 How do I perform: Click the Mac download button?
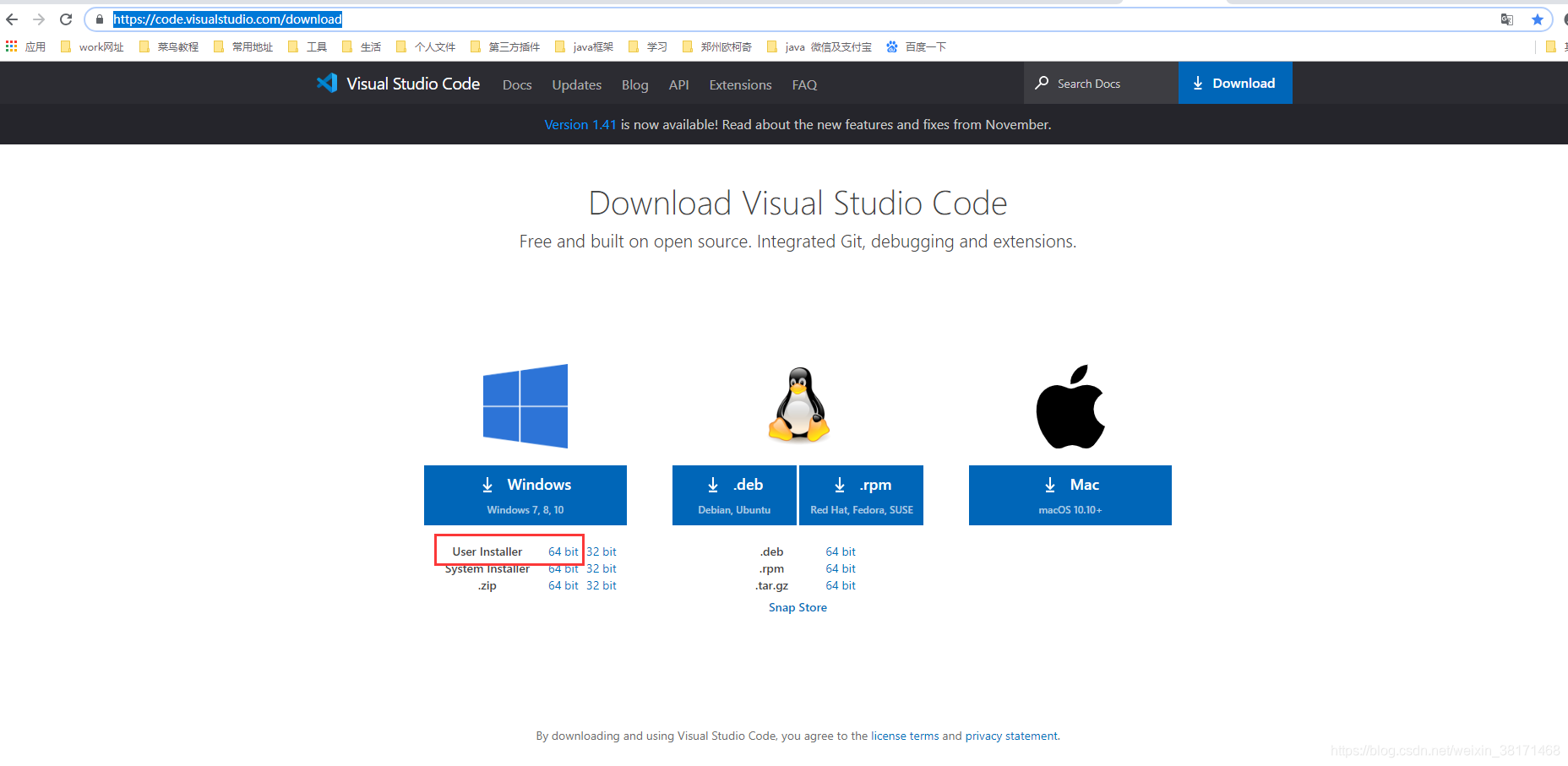[1070, 495]
